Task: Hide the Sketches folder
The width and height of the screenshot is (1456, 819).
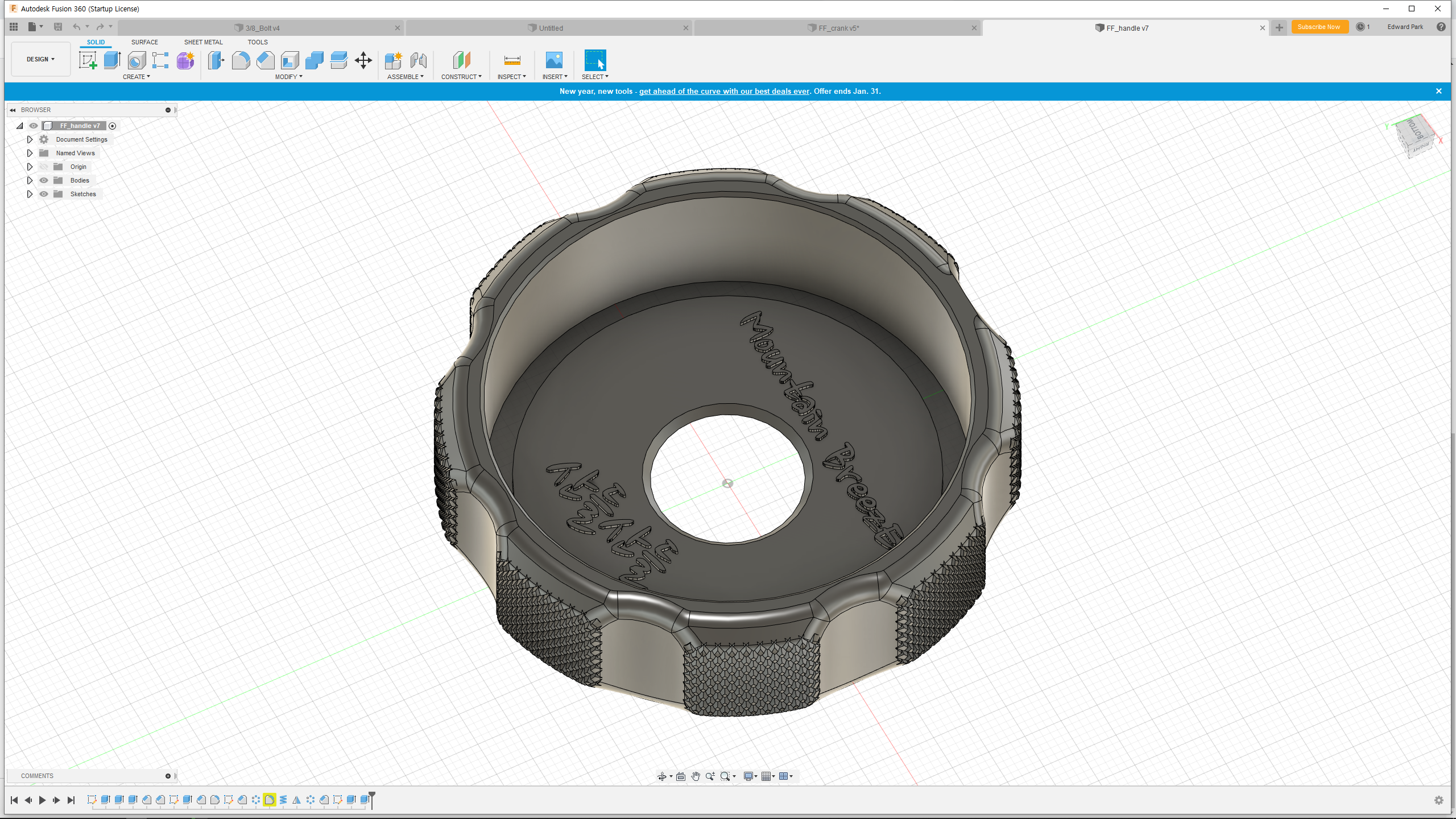Action: (44, 194)
